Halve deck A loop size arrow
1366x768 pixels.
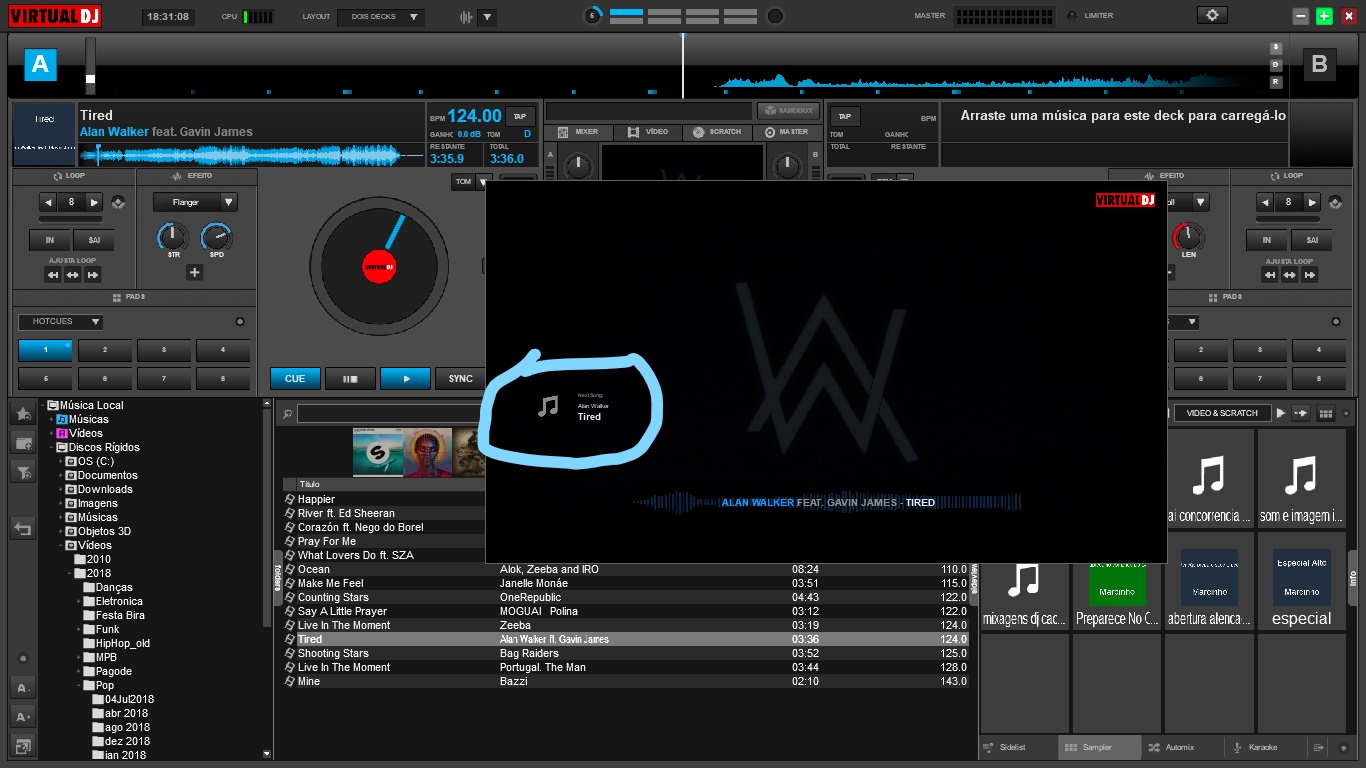click(x=48, y=202)
